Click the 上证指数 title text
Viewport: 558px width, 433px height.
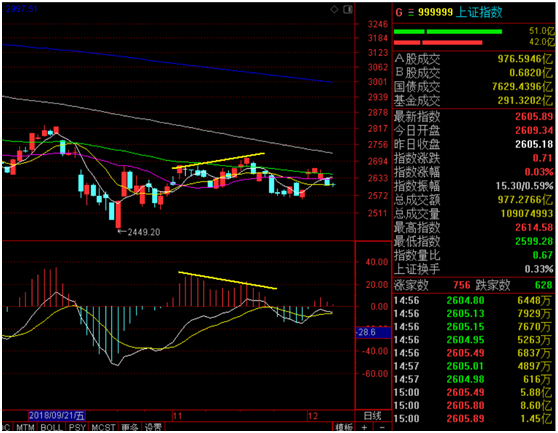(x=479, y=12)
